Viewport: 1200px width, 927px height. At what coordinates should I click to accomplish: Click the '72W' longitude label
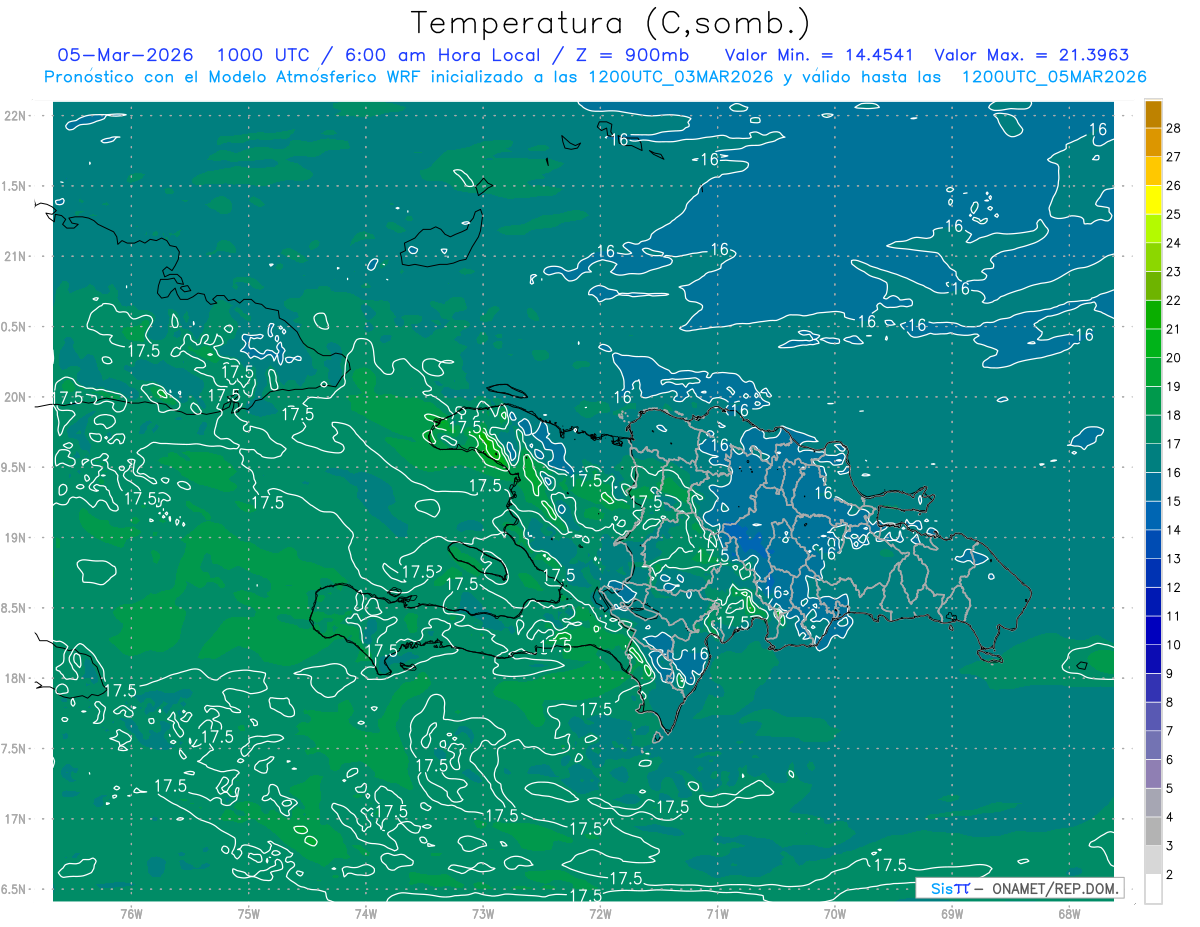coord(600,913)
